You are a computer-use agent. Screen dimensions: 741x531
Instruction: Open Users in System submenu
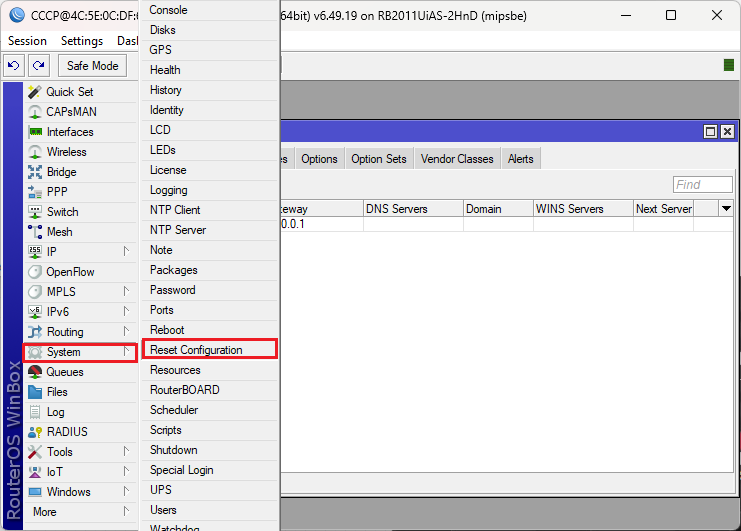pos(209,510)
